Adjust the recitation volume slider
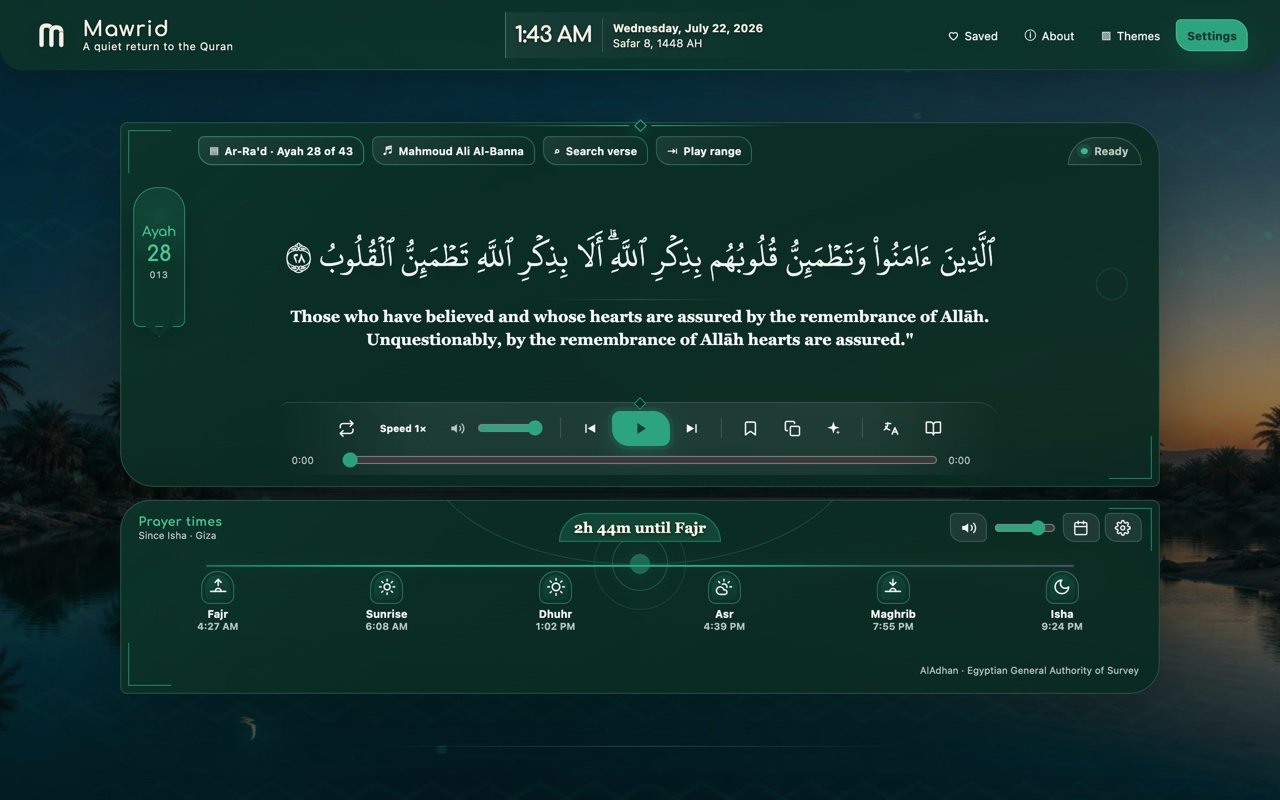1280x800 pixels. coord(510,428)
